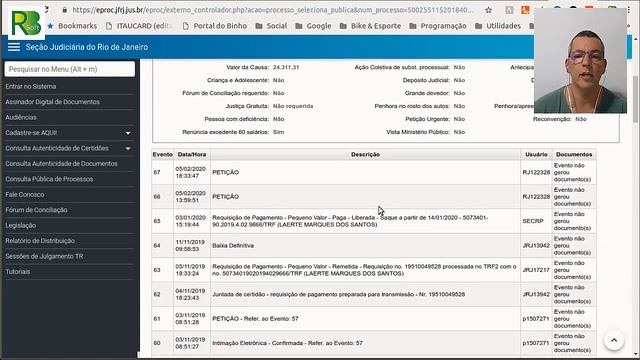
Task: Open Portal do Binho bookmark
Action: (x=215, y=26)
